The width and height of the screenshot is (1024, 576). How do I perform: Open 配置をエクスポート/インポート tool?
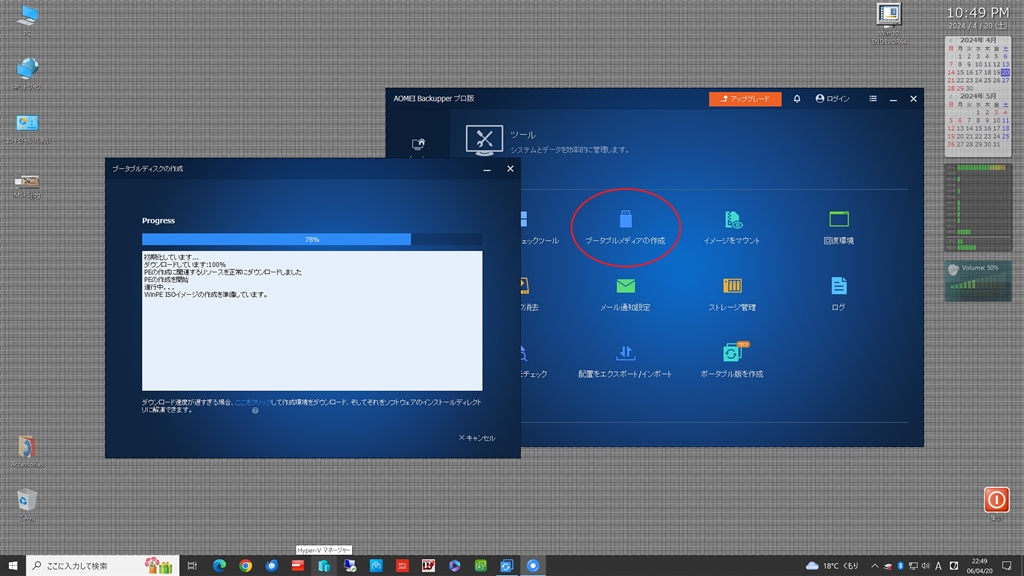(625, 361)
